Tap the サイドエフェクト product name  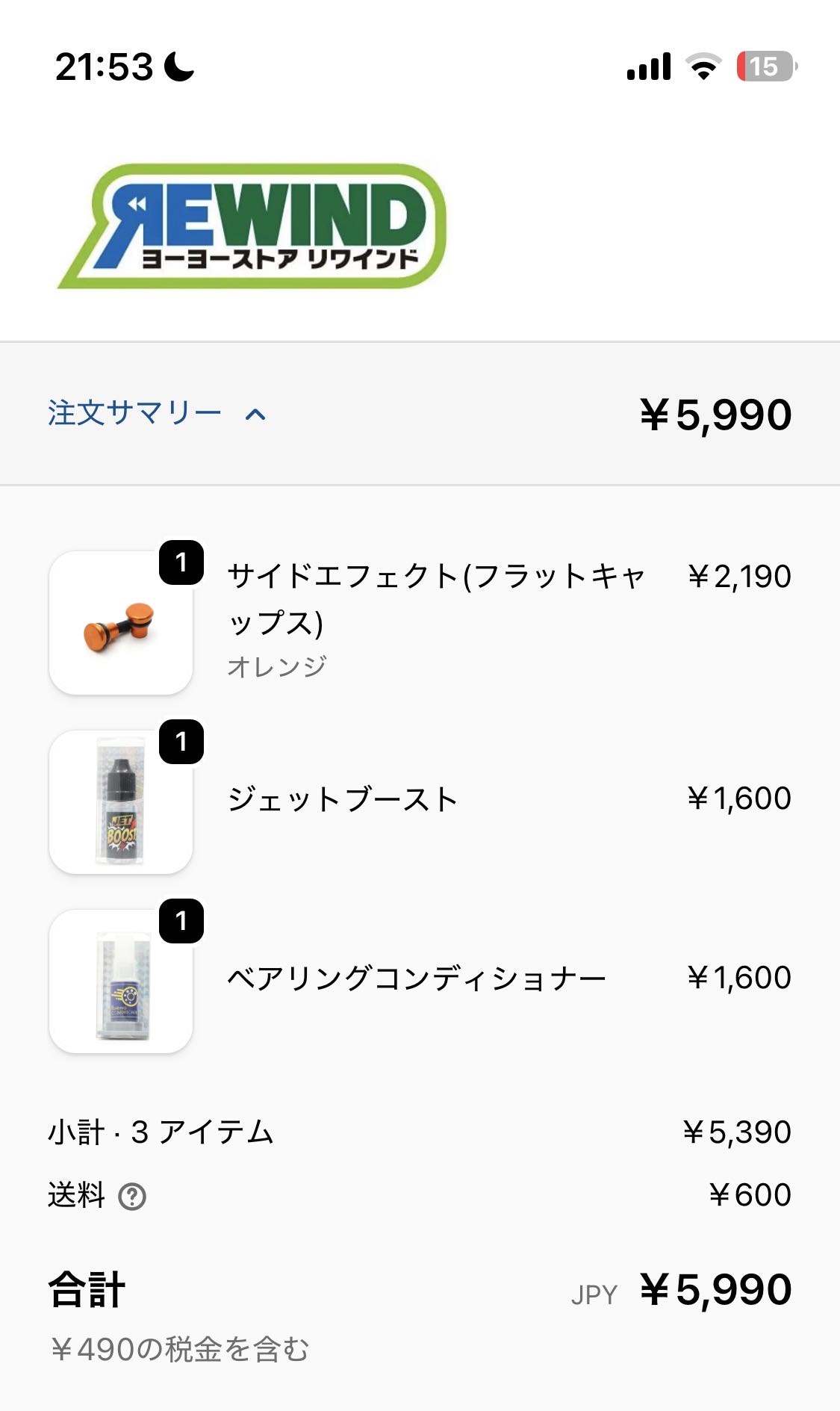click(x=435, y=598)
